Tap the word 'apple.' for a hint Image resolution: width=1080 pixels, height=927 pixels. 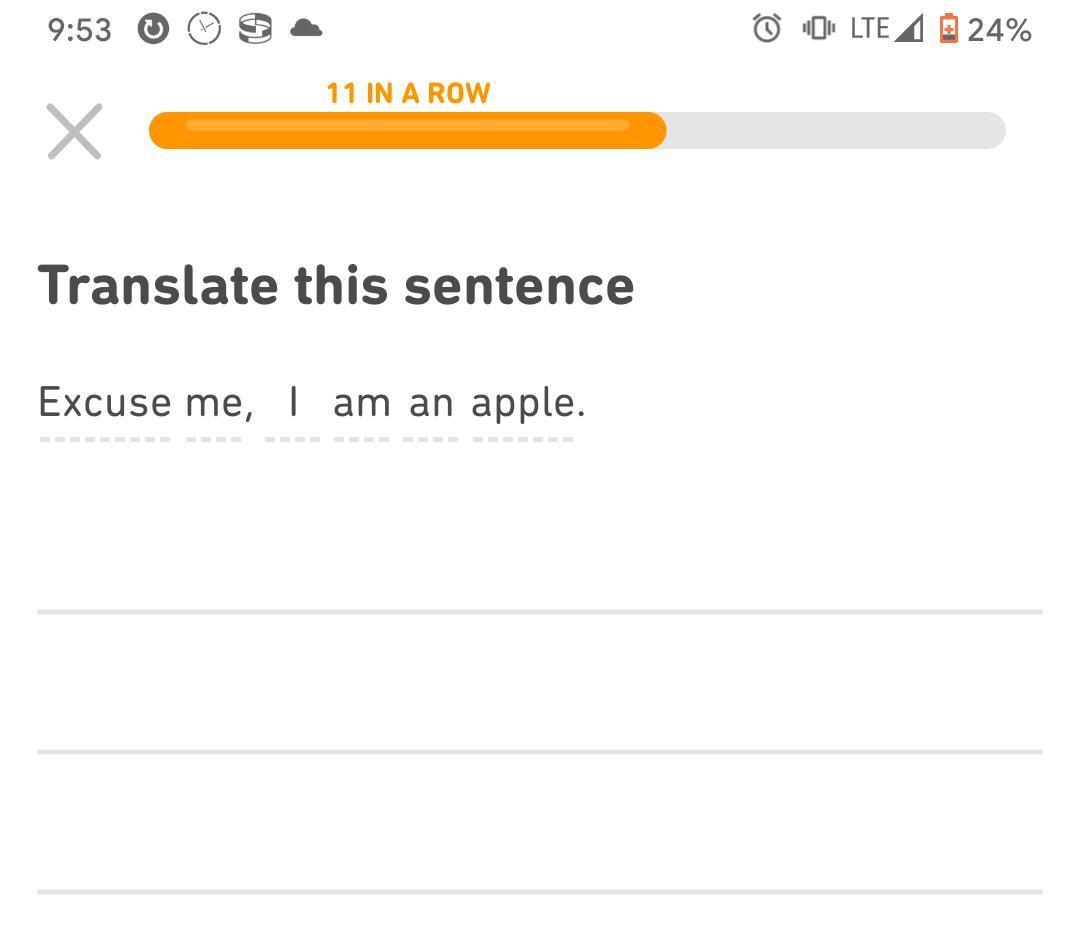(x=528, y=403)
